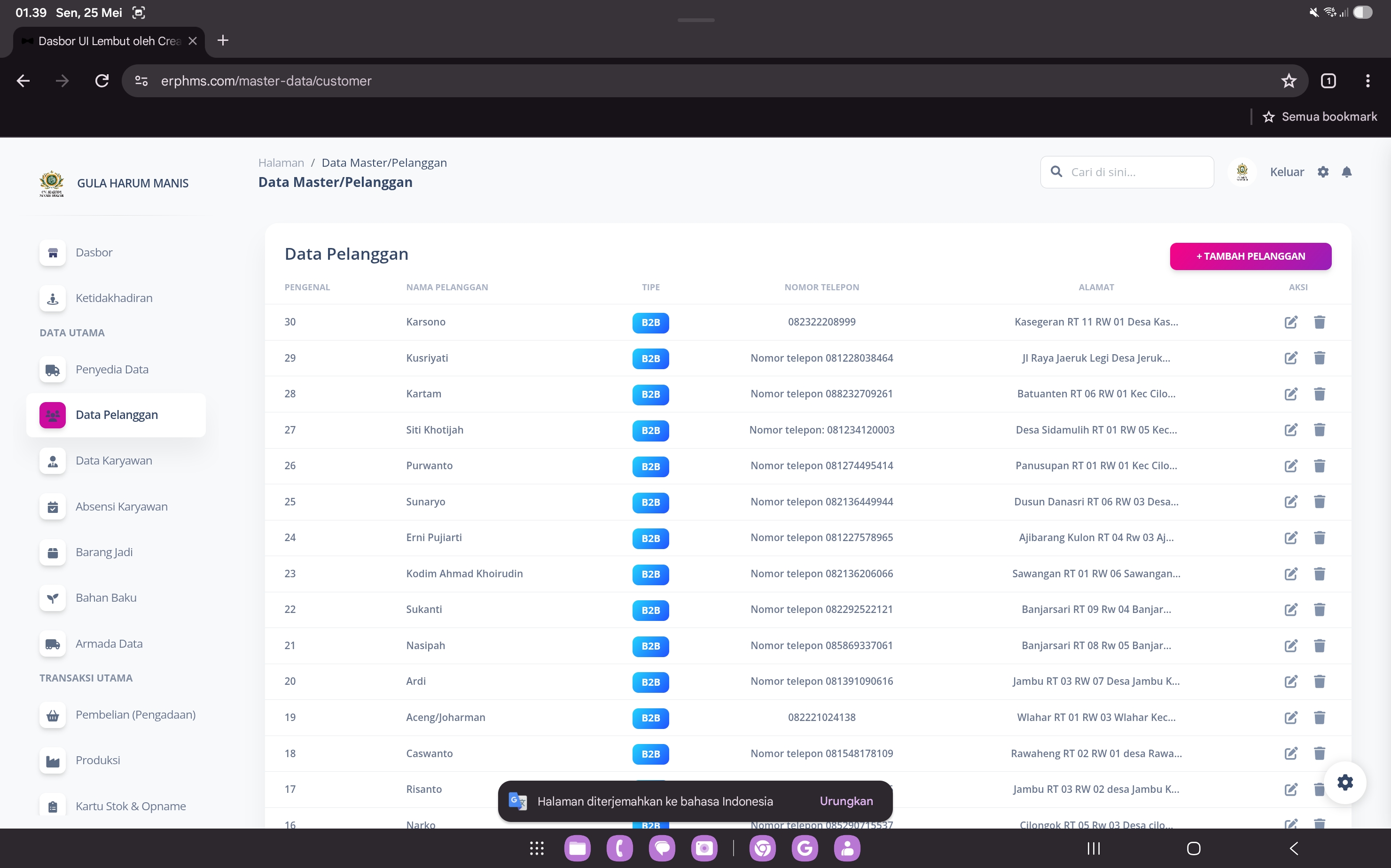Click Keluar to log out
The width and height of the screenshot is (1391, 868).
pos(1287,171)
